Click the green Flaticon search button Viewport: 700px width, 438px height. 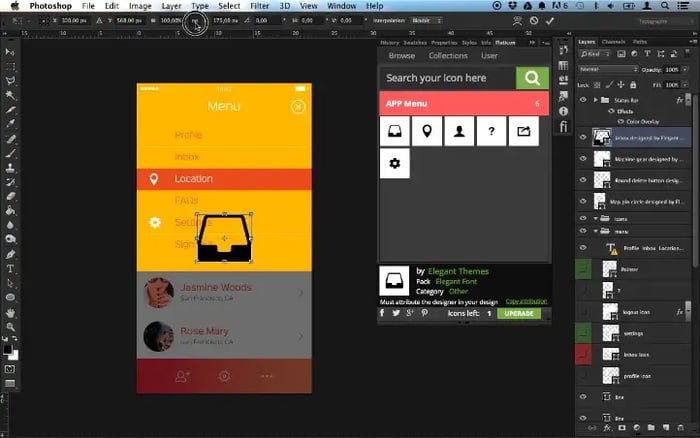(532, 77)
